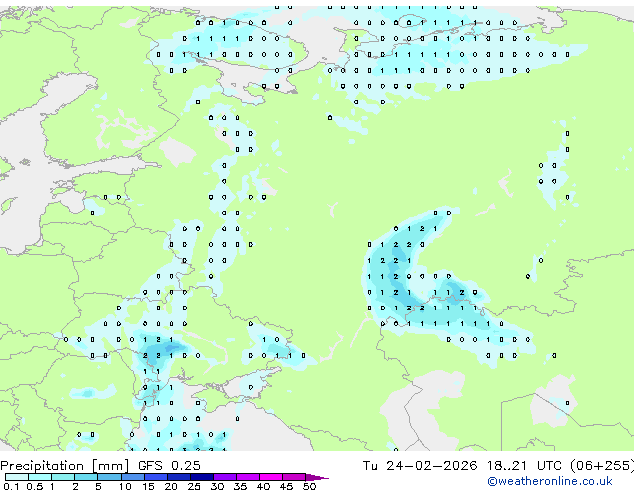Viewport: 634px width, 490px height.
Task: Click the "0.1" legend scale label
Action: 11,486
